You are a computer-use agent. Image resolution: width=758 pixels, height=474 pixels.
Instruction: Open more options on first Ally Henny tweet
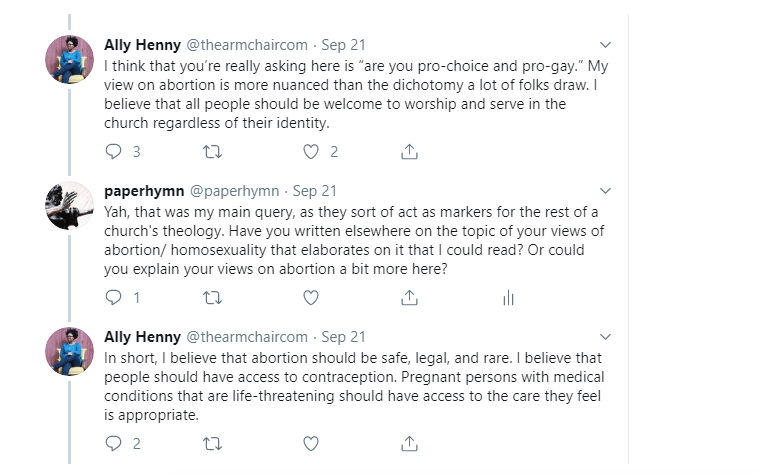tap(603, 45)
